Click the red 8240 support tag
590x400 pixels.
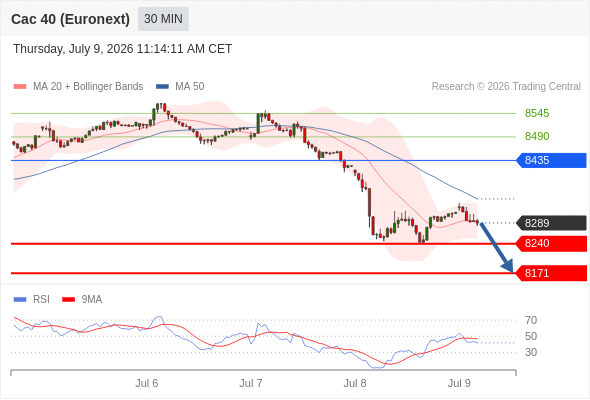[551, 243]
